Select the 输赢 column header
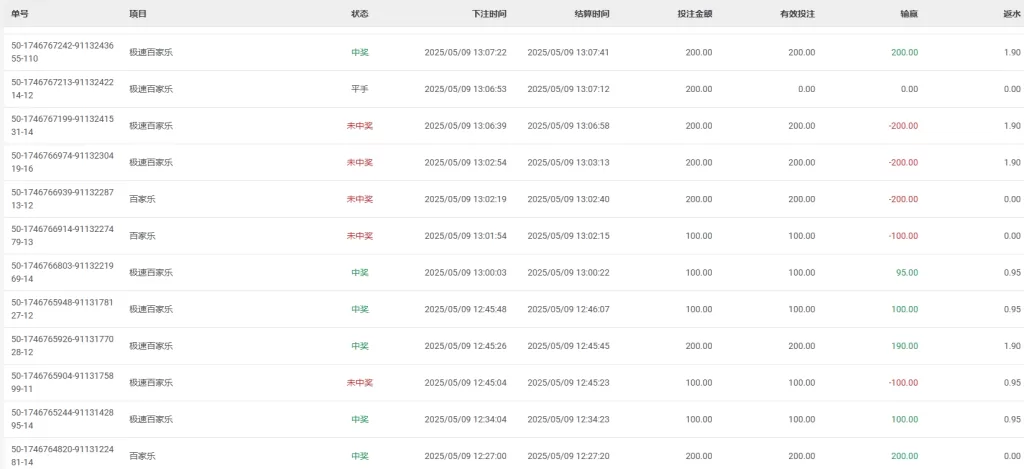 pyautogui.click(x=909, y=13)
